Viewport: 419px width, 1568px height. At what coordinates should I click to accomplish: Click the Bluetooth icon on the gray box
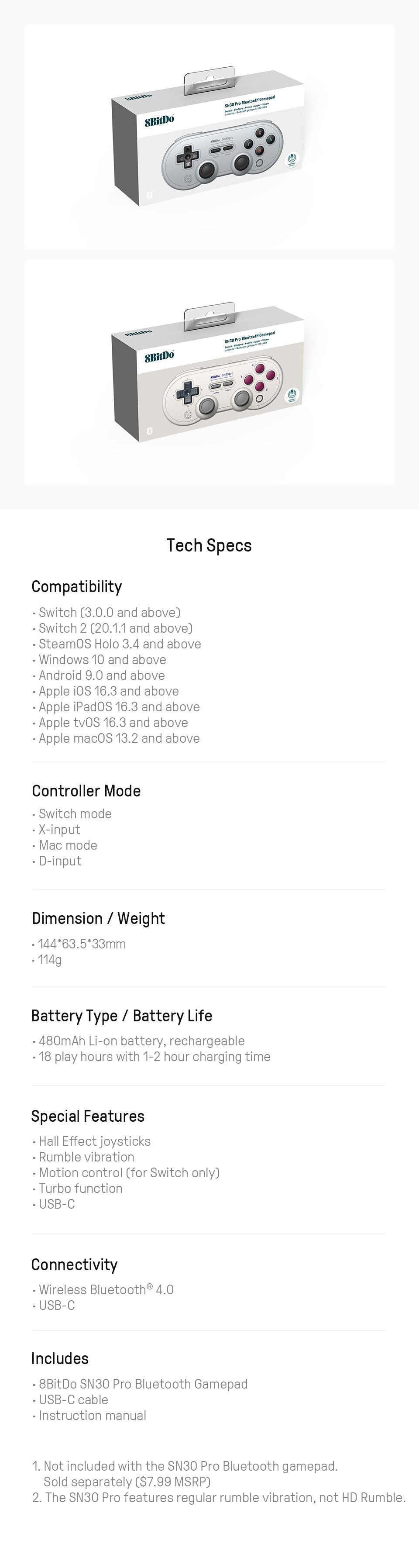150,195
